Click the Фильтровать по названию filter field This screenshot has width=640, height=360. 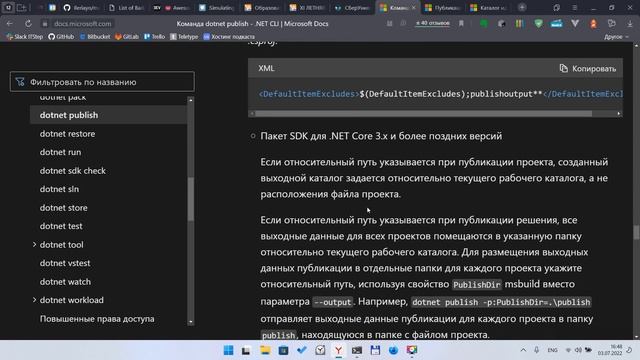[102, 82]
